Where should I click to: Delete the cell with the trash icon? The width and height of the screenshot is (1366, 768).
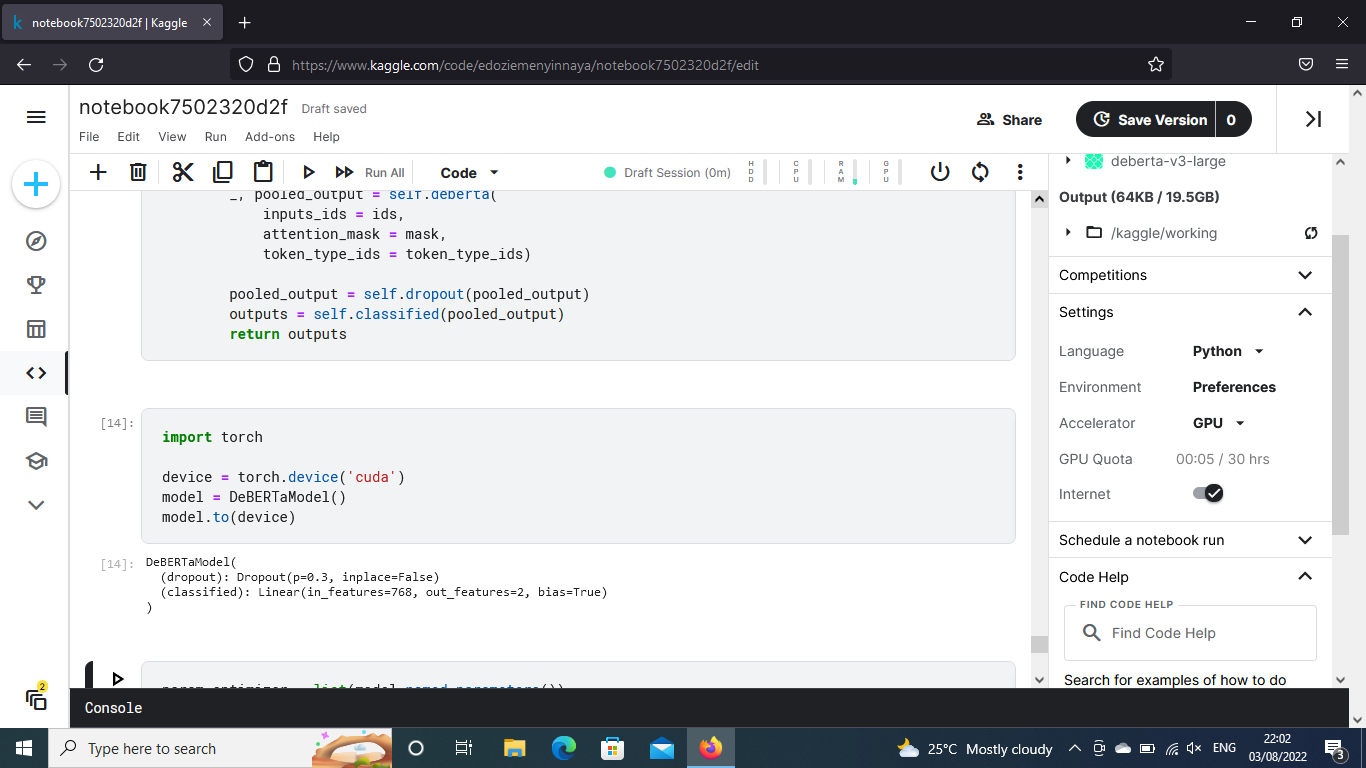pos(139,172)
